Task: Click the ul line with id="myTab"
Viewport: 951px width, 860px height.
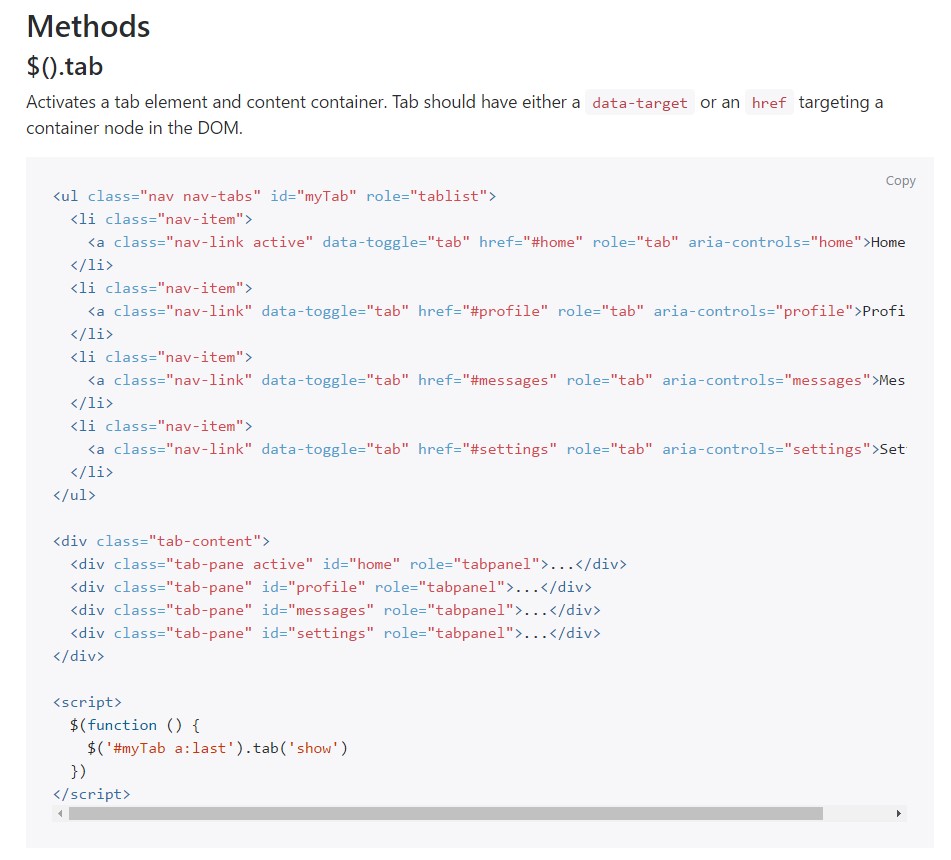Action: [275, 196]
